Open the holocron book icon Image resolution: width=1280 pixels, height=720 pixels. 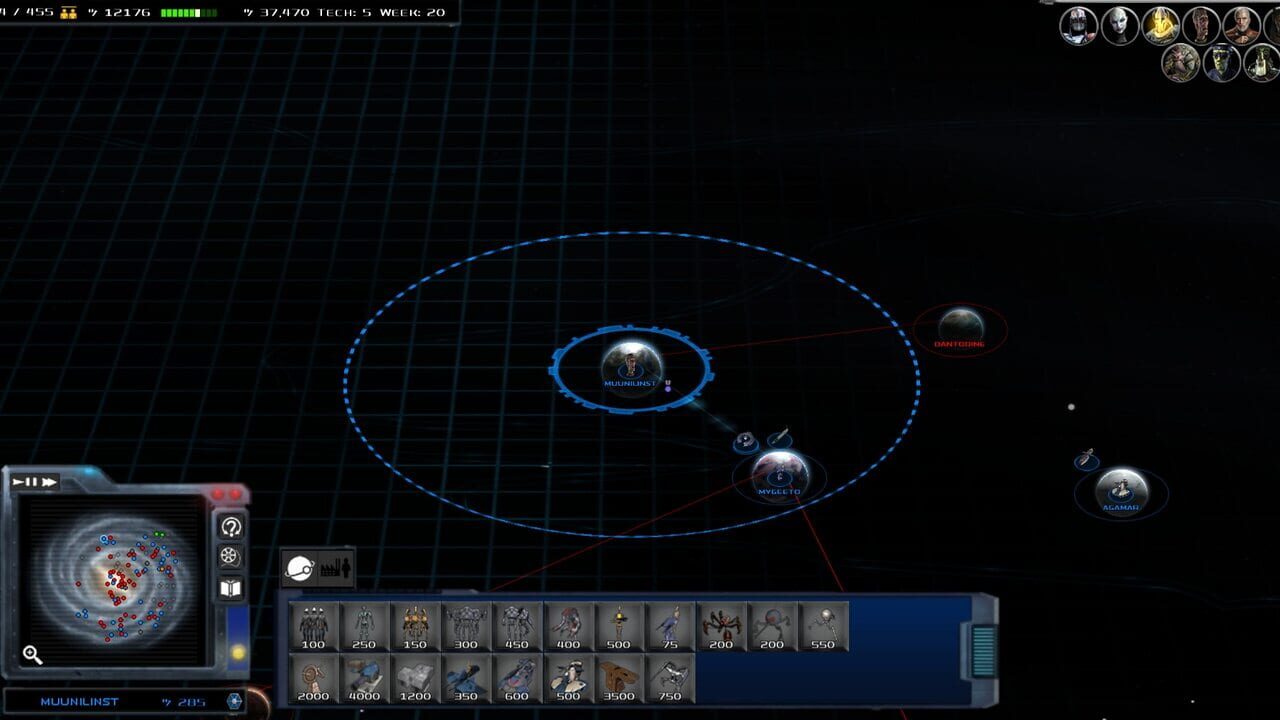231,588
